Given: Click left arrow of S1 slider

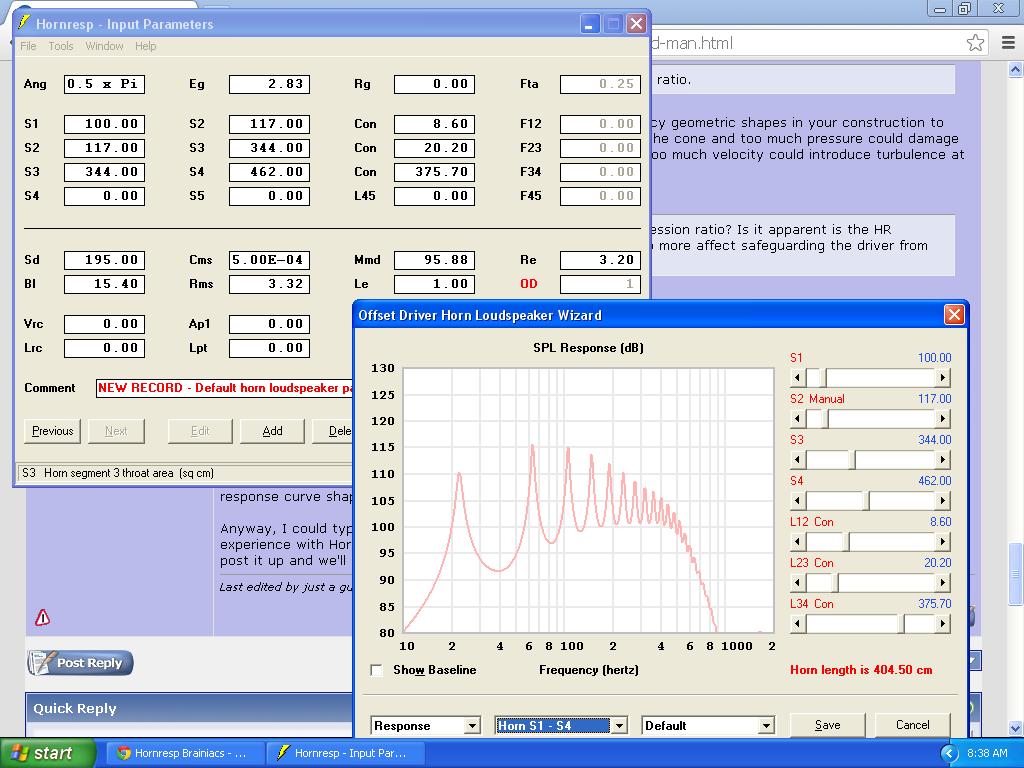Looking at the screenshot, I should (x=797, y=377).
